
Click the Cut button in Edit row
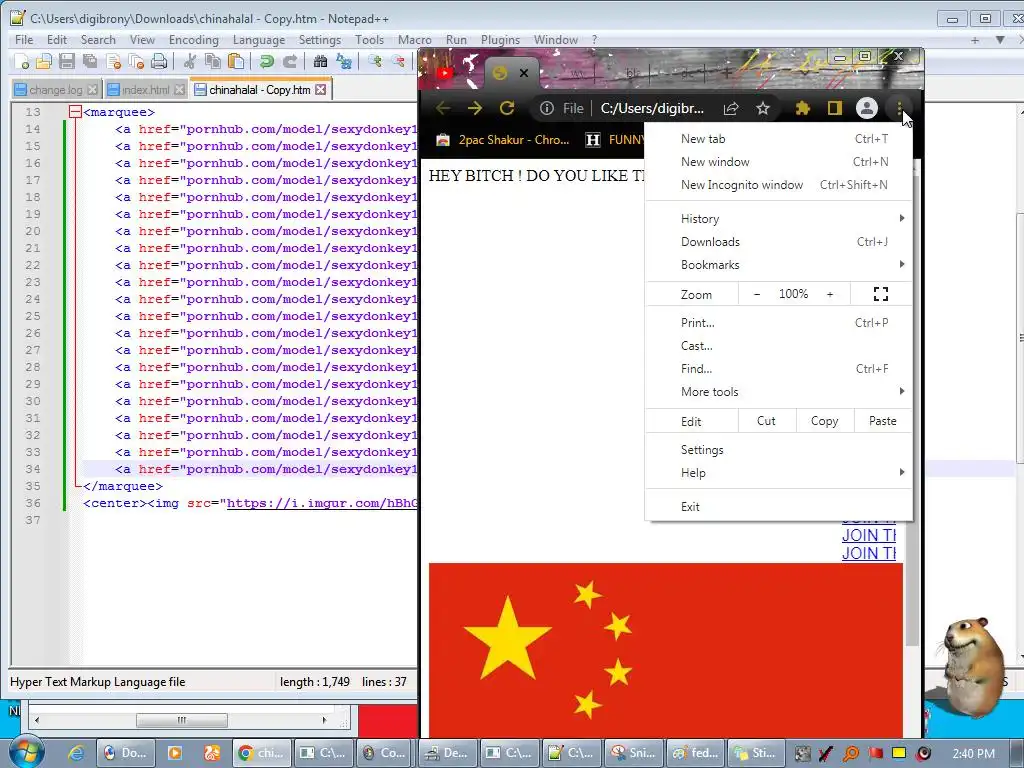click(x=767, y=421)
